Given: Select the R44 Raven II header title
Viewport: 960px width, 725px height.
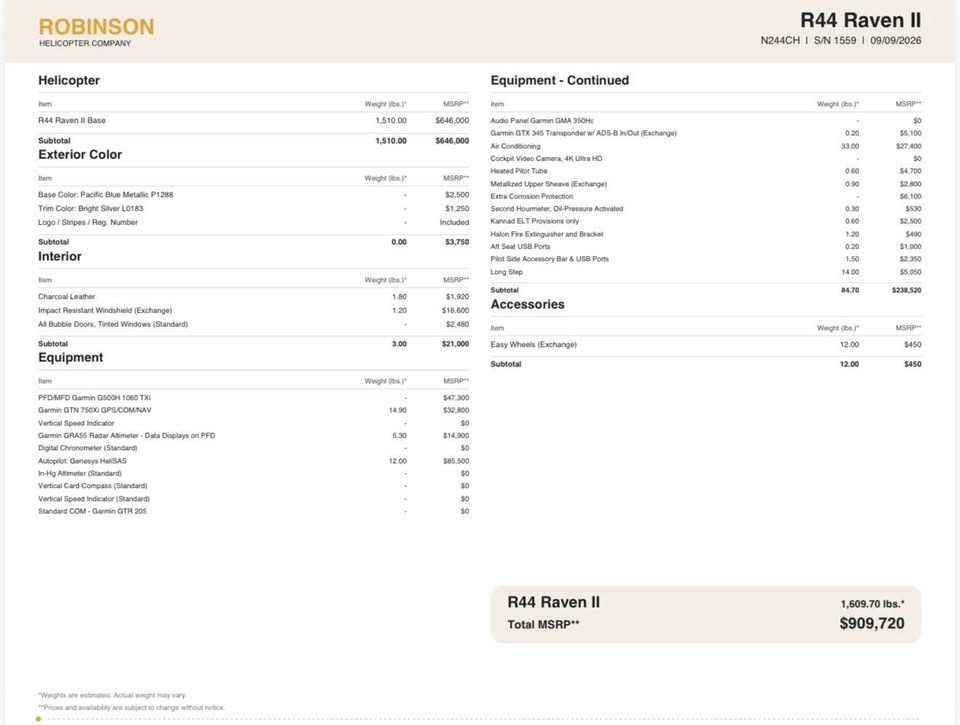Looking at the screenshot, I should point(860,20).
